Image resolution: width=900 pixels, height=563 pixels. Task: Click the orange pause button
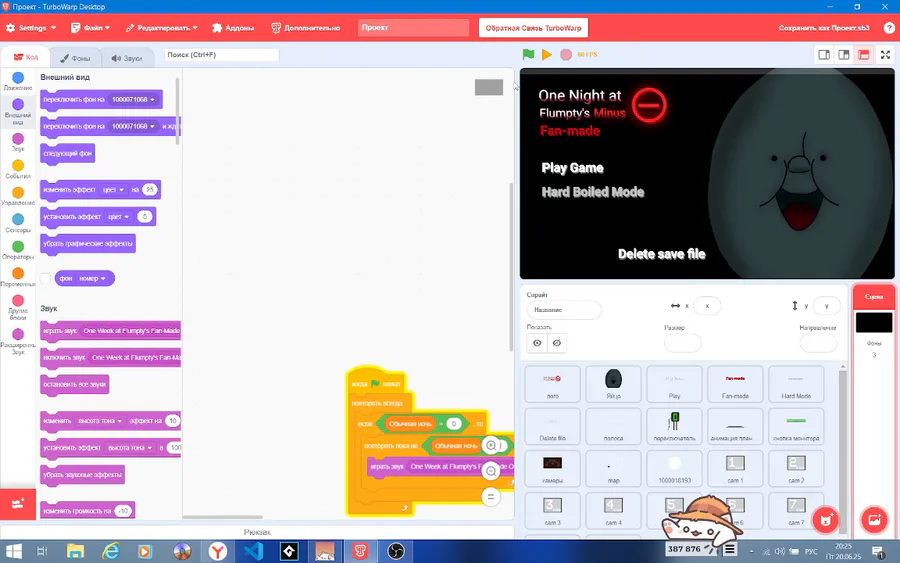point(546,55)
